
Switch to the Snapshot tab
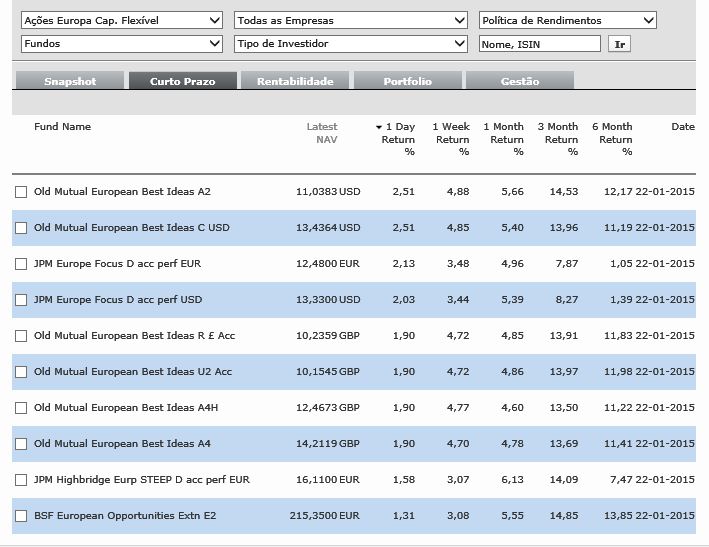pos(70,81)
